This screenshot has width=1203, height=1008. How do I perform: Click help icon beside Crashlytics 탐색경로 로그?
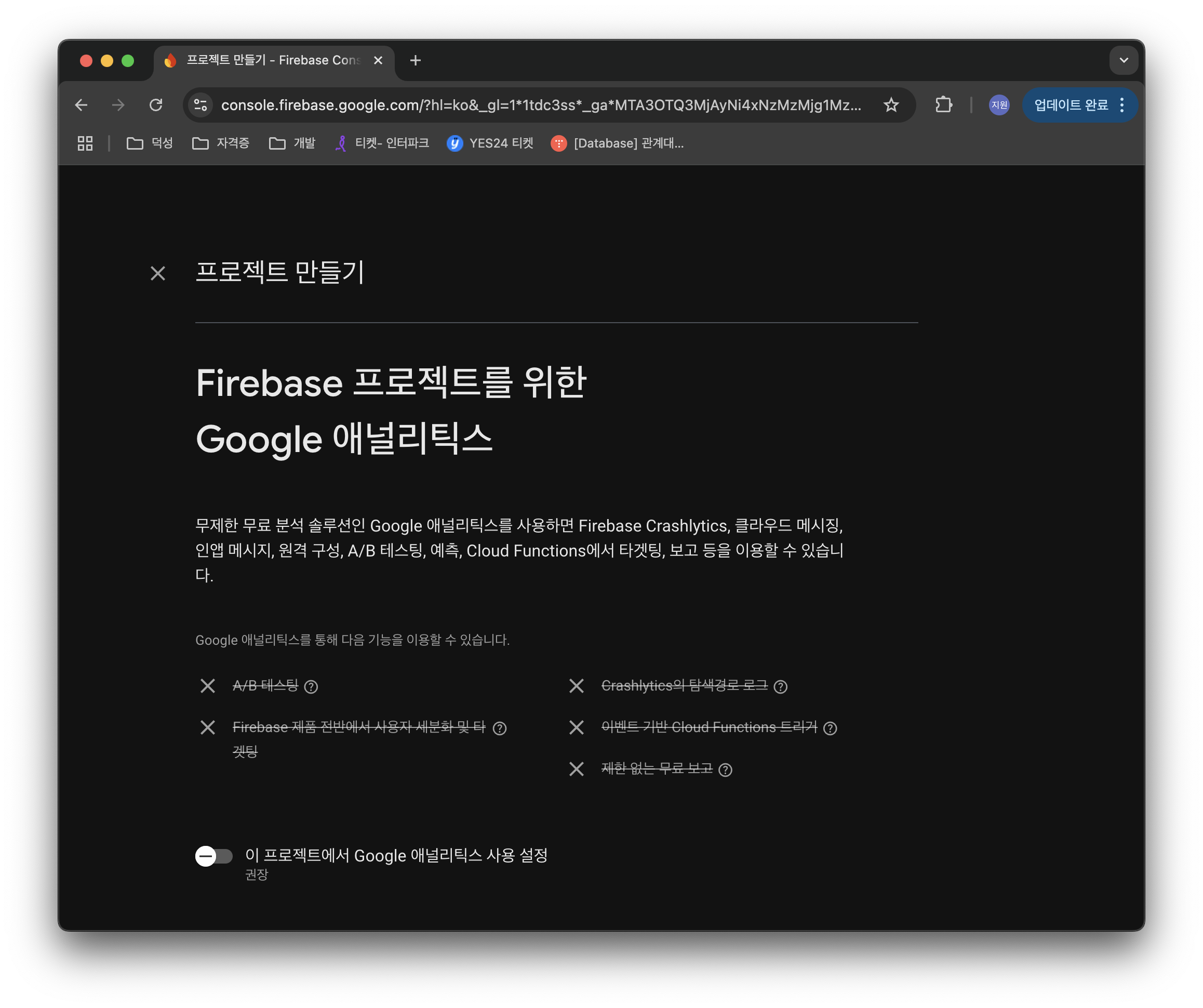pyautogui.click(x=780, y=686)
